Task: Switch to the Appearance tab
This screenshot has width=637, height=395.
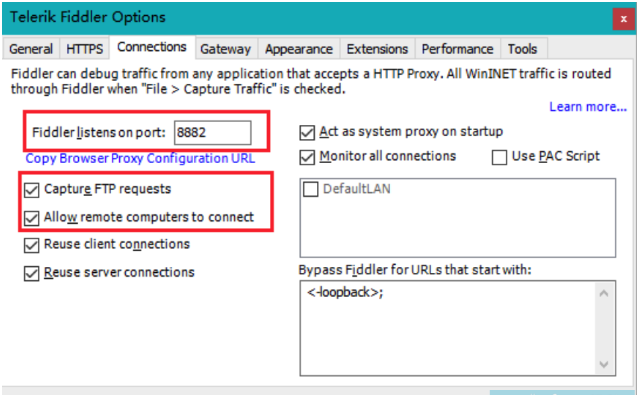Action: tap(299, 49)
